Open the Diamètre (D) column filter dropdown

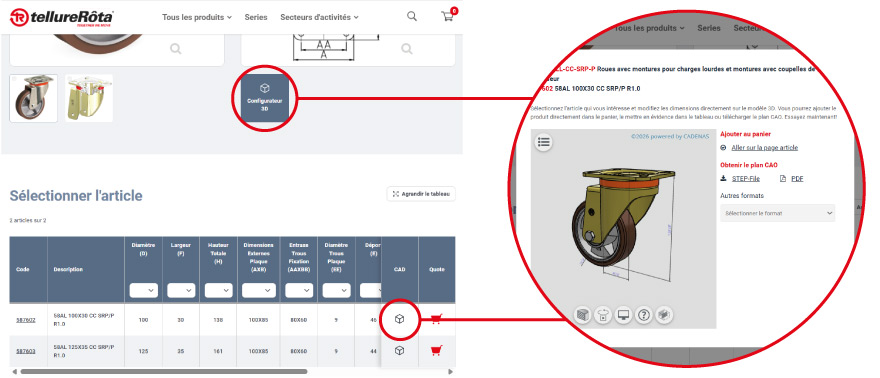tap(144, 291)
